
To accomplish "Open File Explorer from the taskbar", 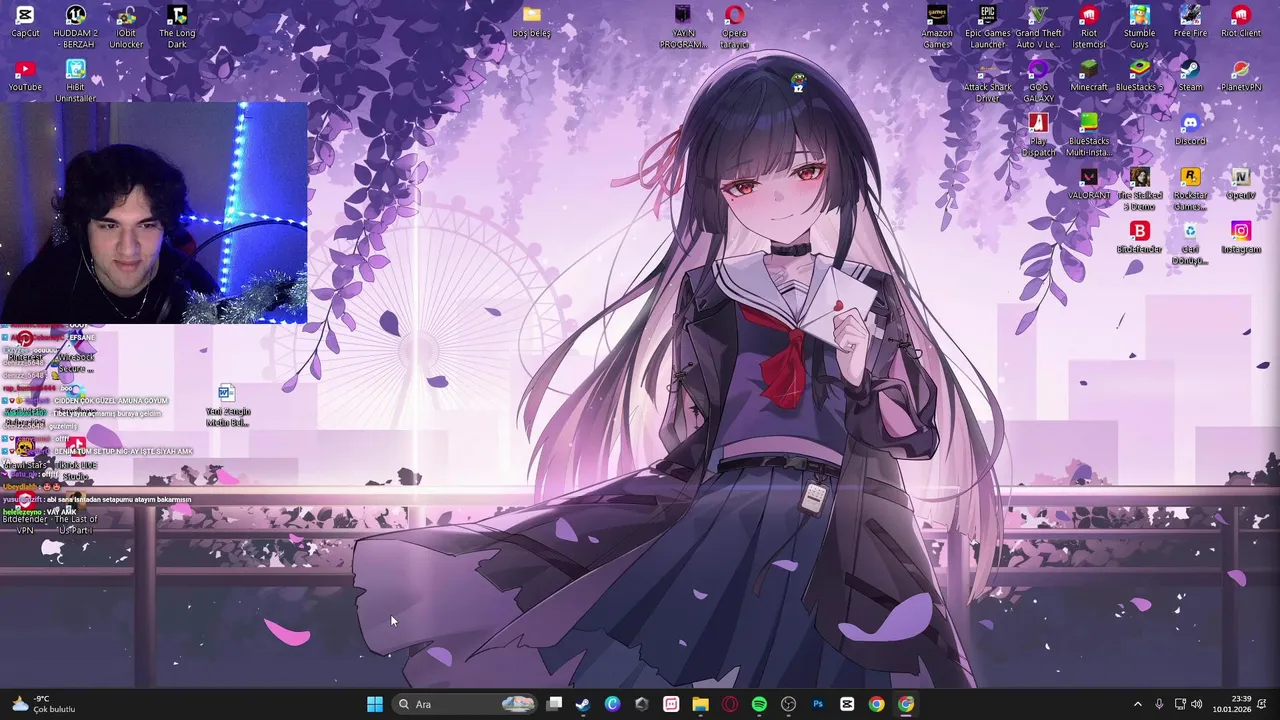I will (x=700, y=704).
